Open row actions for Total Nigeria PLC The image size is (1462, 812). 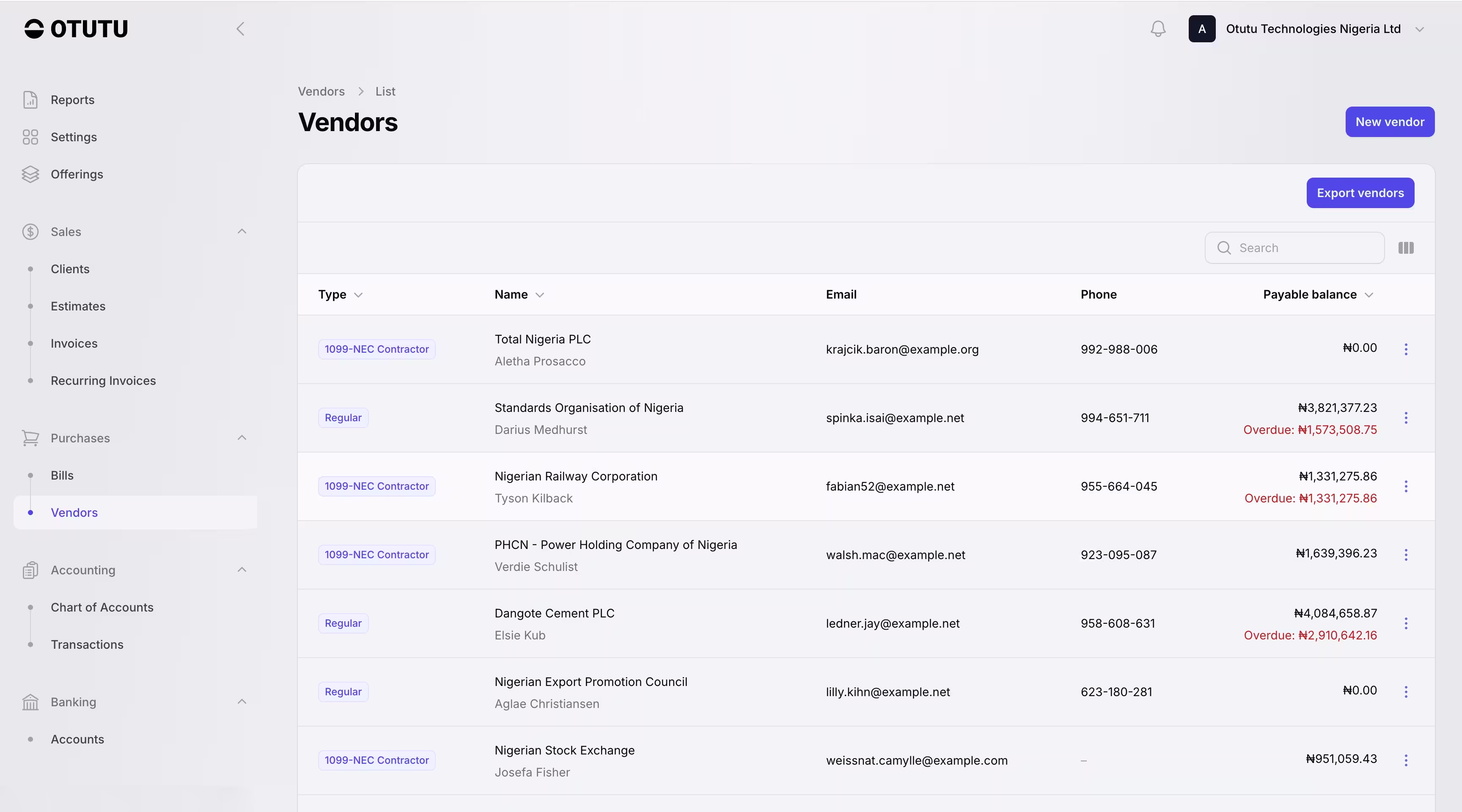[1406, 349]
